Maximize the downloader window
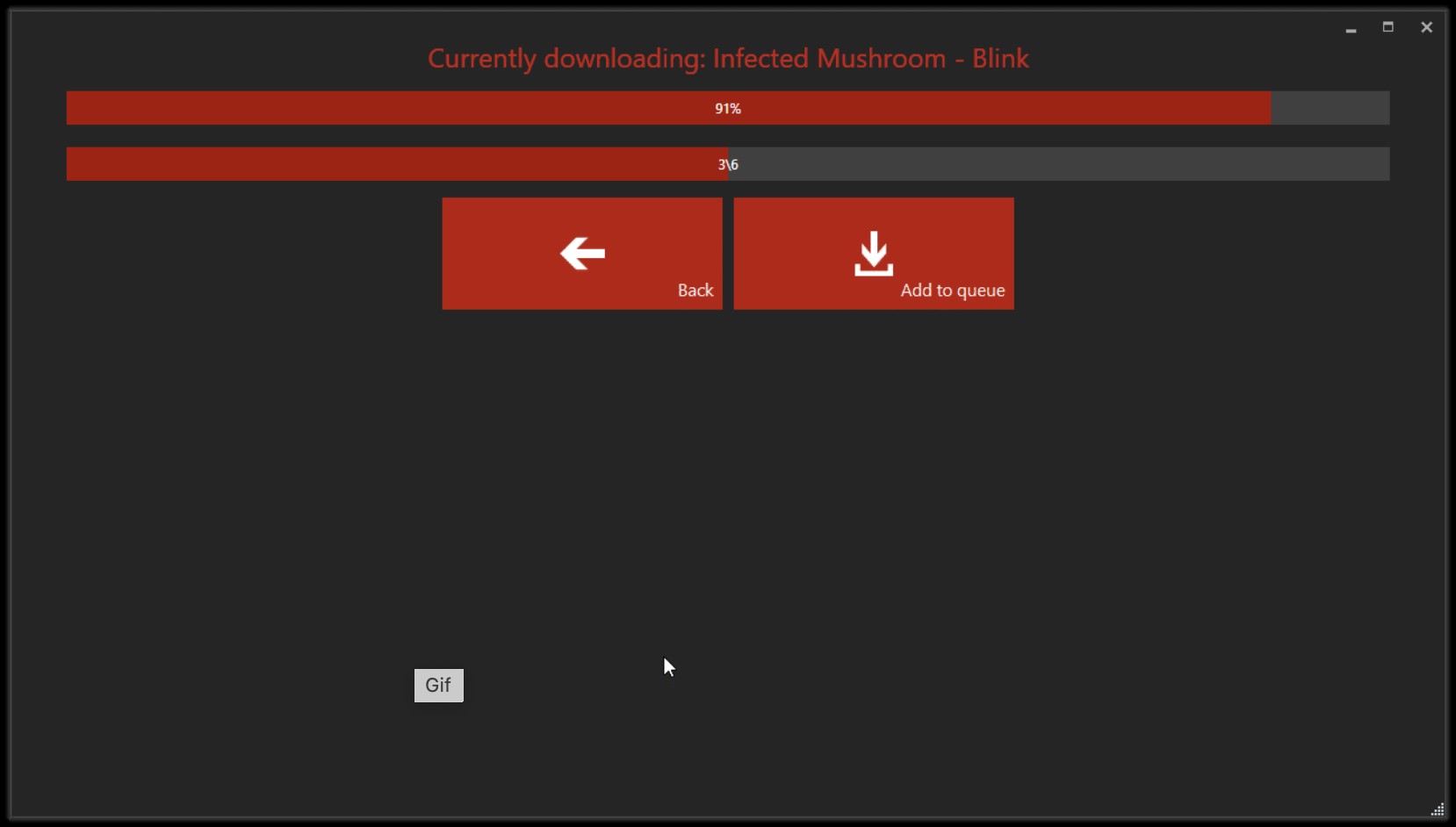This screenshot has height=827, width=1456. (x=1388, y=27)
